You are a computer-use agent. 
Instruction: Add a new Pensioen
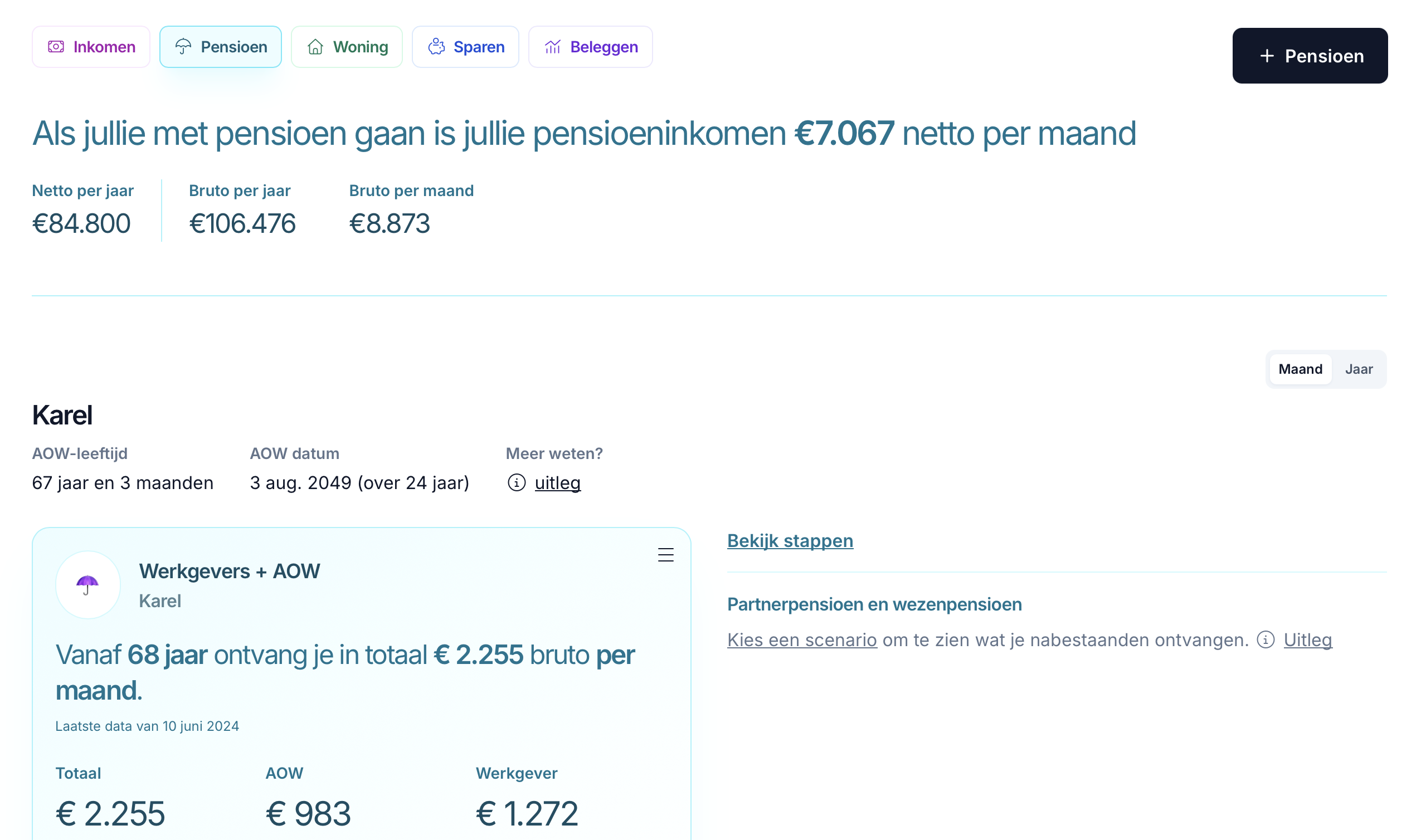[1310, 56]
